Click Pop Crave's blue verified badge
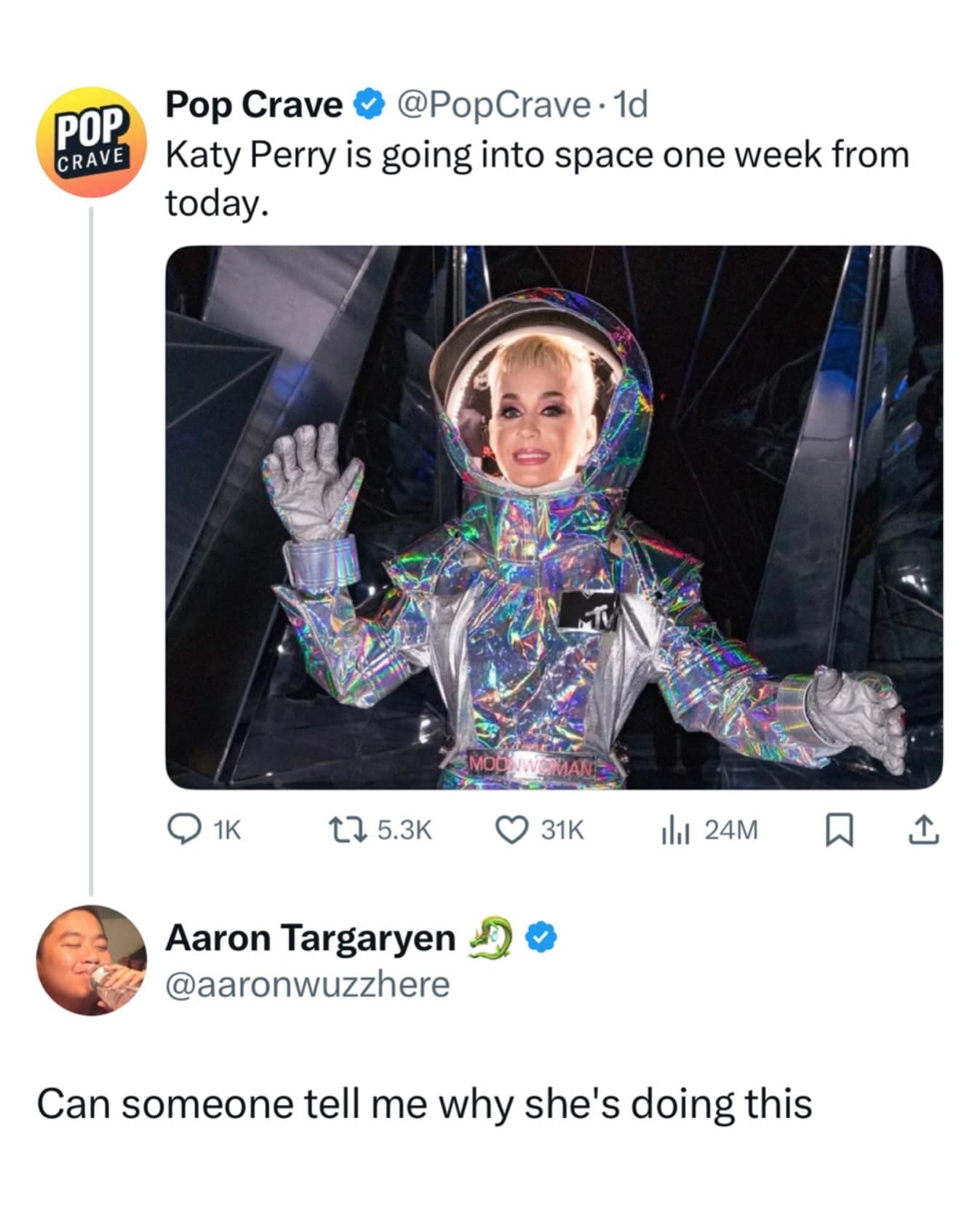The width and height of the screenshot is (980, 1222). coord(368,105)
